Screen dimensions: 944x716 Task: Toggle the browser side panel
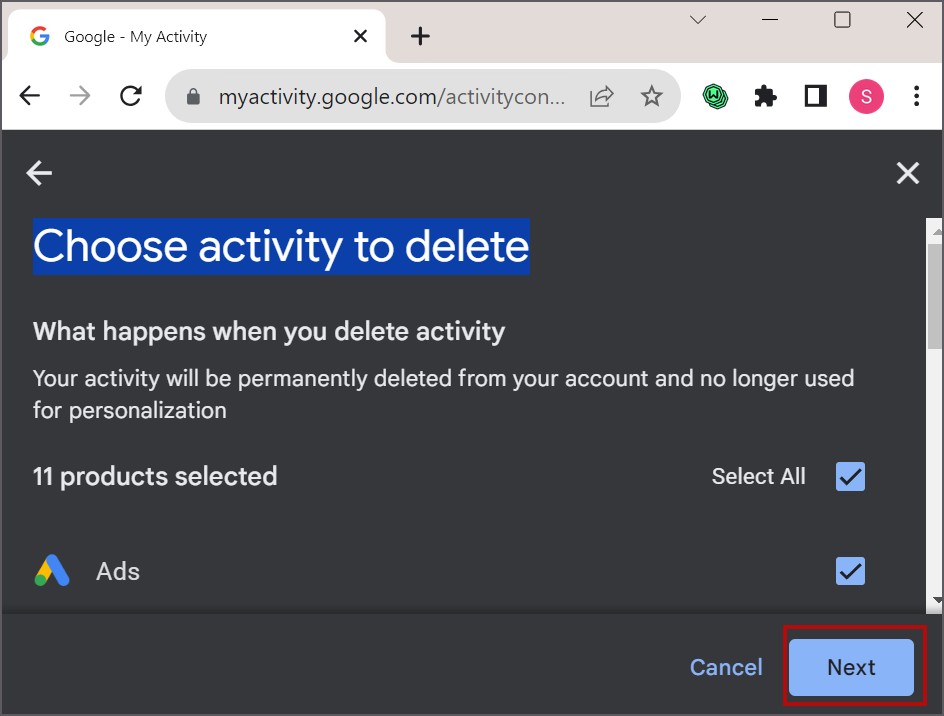point(816,96)
